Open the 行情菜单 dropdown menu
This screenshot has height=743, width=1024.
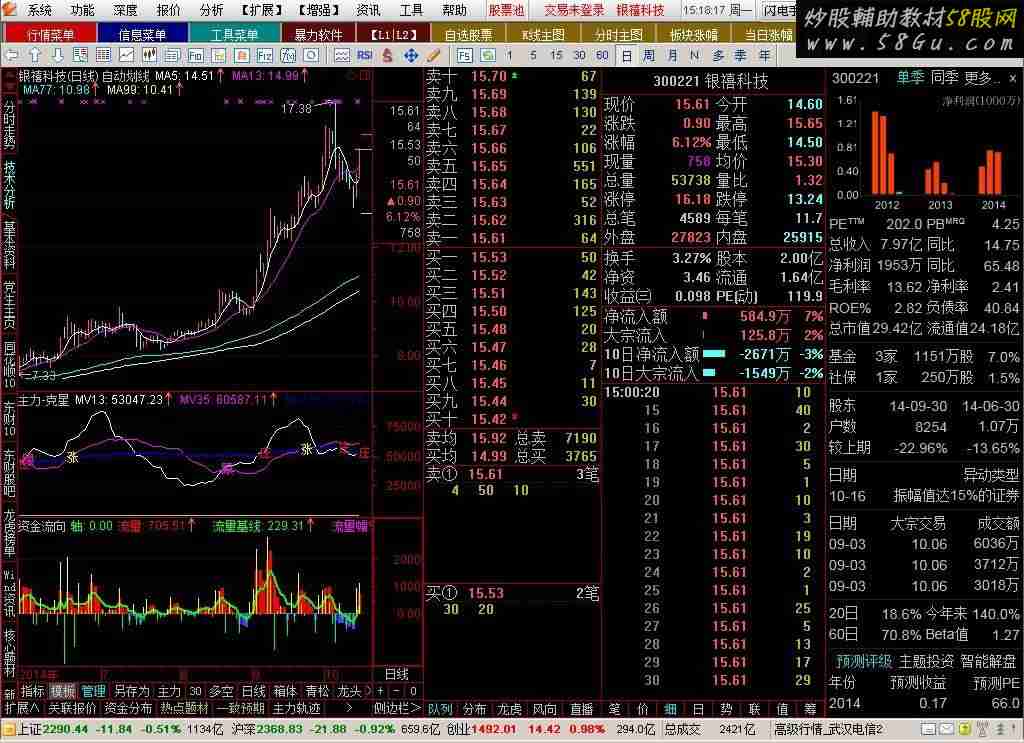(x=50, y=34)
